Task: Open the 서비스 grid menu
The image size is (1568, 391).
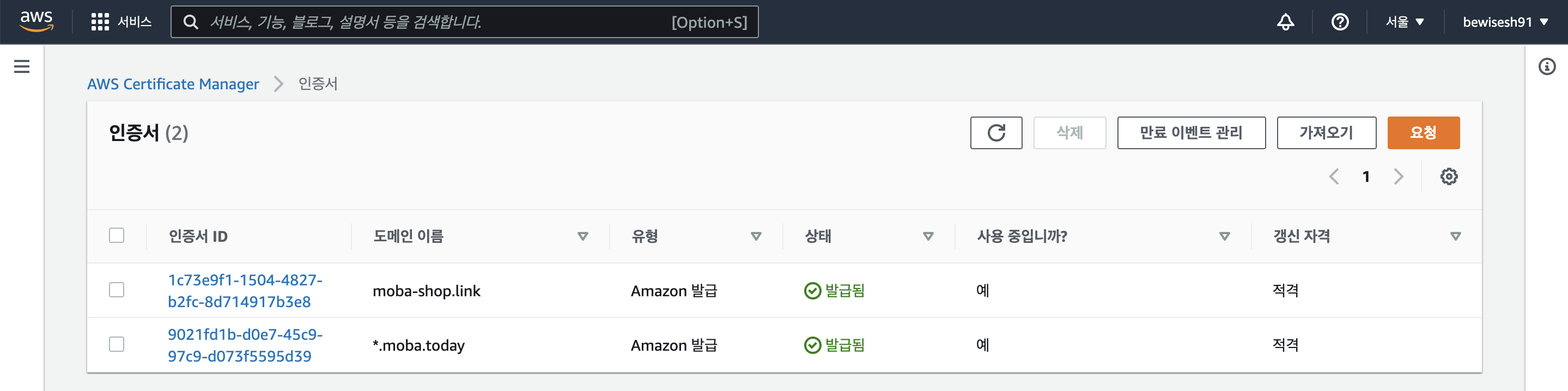Action: pos(121,22)
